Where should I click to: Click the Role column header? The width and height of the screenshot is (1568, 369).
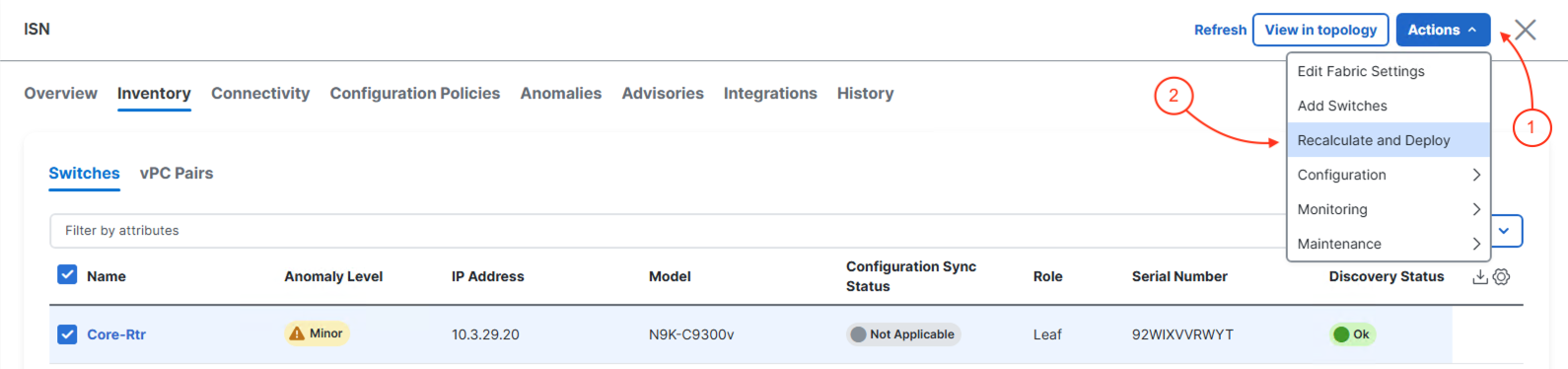pyautogui.click(x=1048, y=276)
